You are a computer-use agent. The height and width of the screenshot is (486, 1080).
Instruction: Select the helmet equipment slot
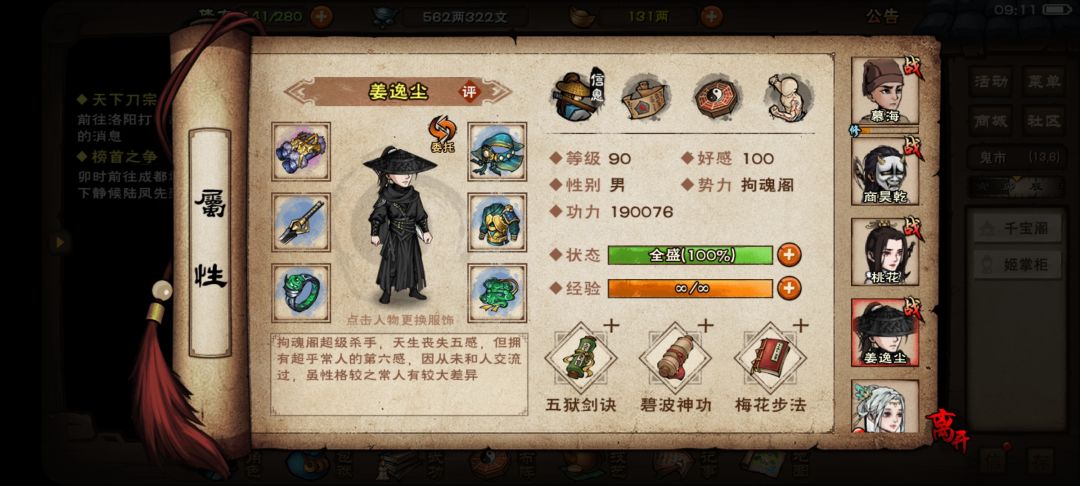[497, 151]
